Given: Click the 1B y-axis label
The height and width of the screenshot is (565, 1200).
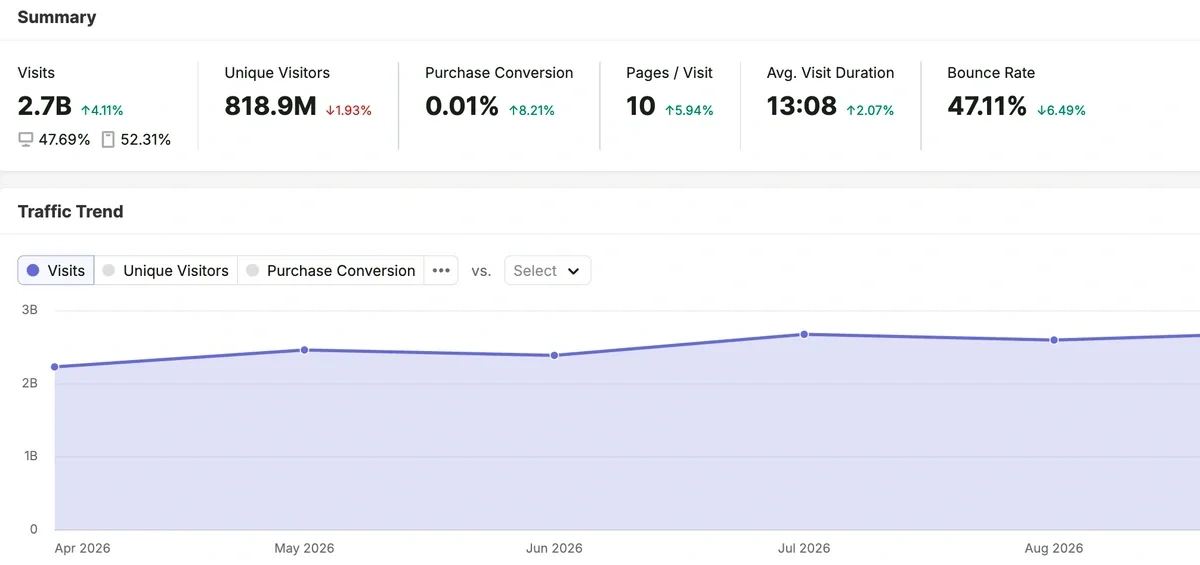Looking at the screenshot, I should (x=29, y=456).
